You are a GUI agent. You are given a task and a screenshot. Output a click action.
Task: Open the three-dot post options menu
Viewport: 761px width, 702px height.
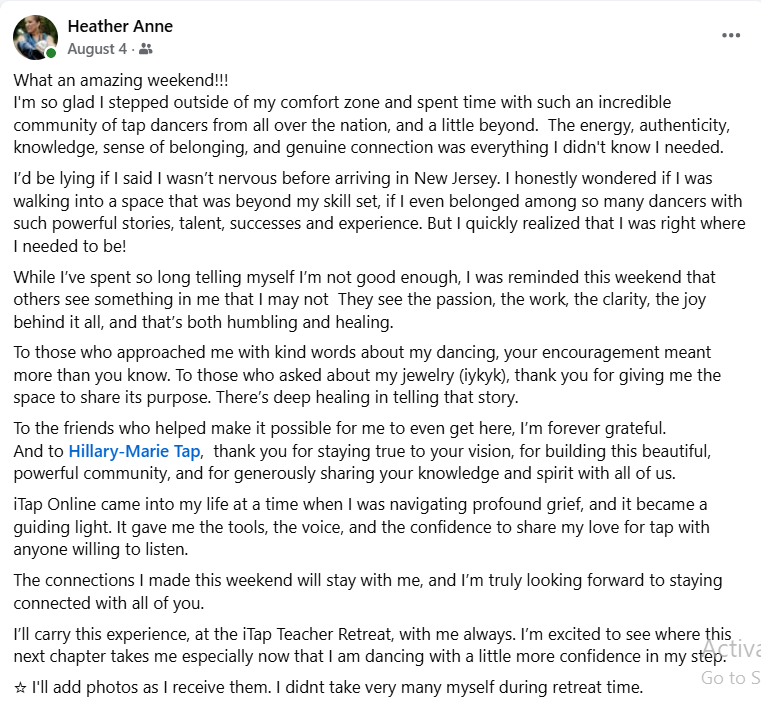pos(731,36)
